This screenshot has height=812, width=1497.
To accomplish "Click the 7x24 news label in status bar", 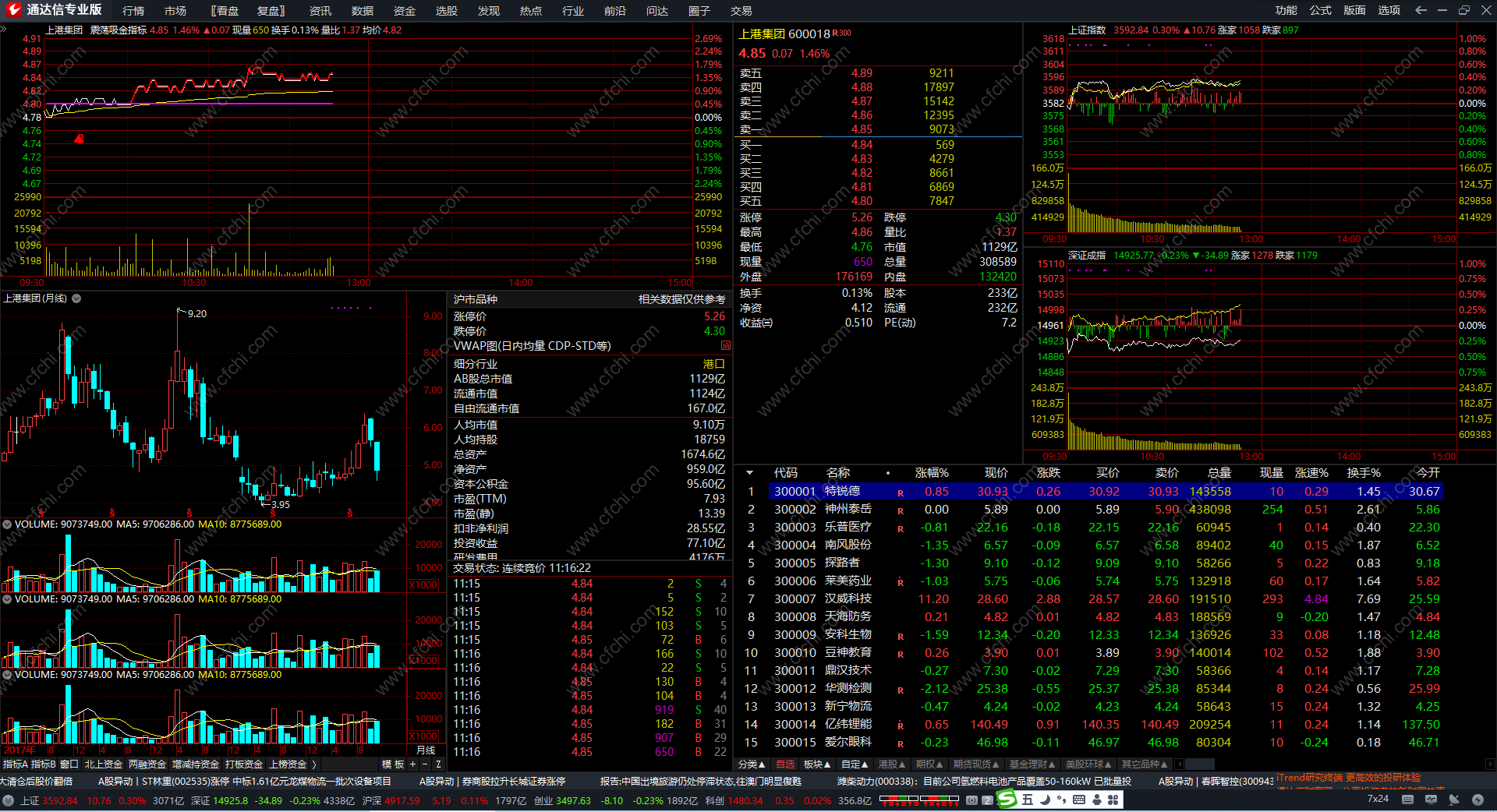I will (1378, 799).
